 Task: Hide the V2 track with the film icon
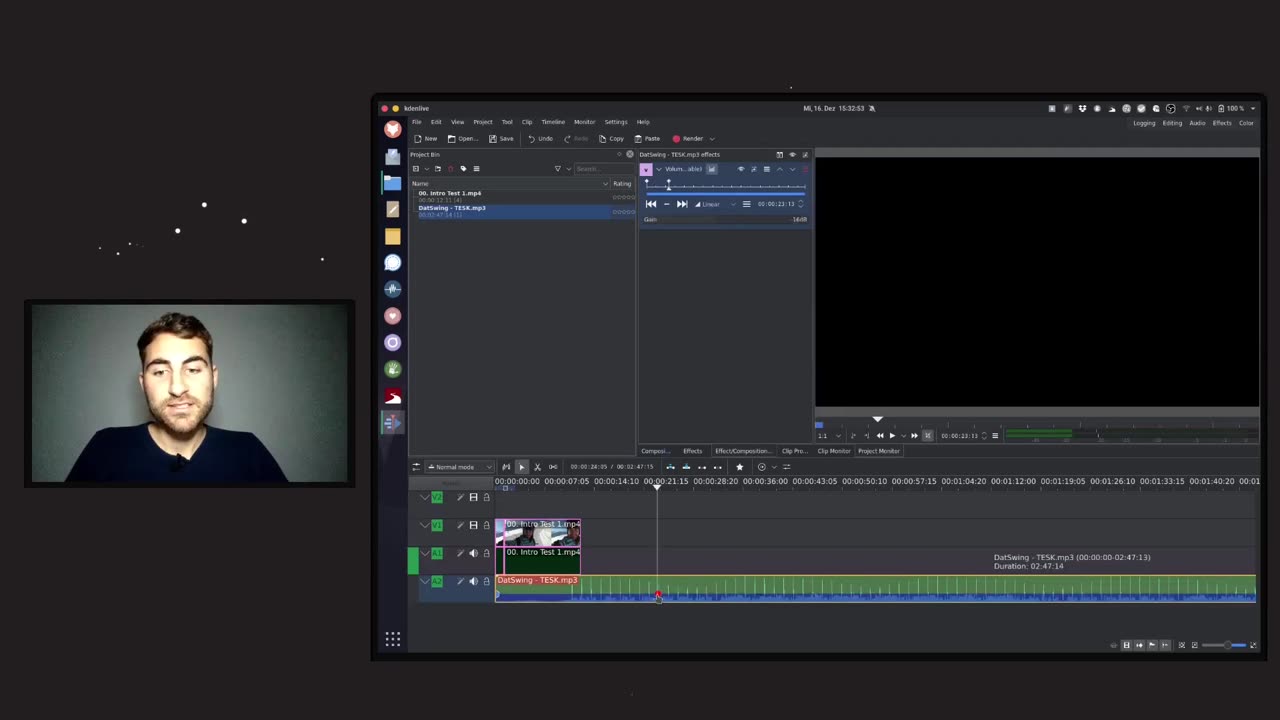point(473,497)
